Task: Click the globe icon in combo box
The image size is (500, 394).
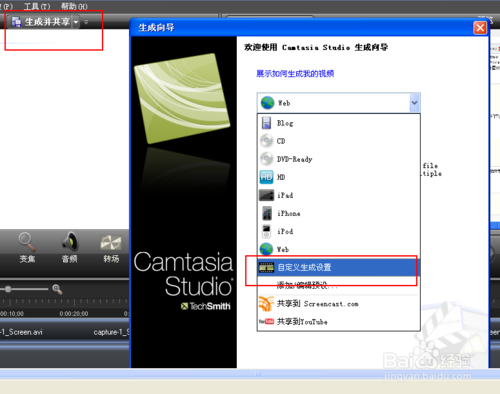Action: pyautogui.click(x=267, y=103)
